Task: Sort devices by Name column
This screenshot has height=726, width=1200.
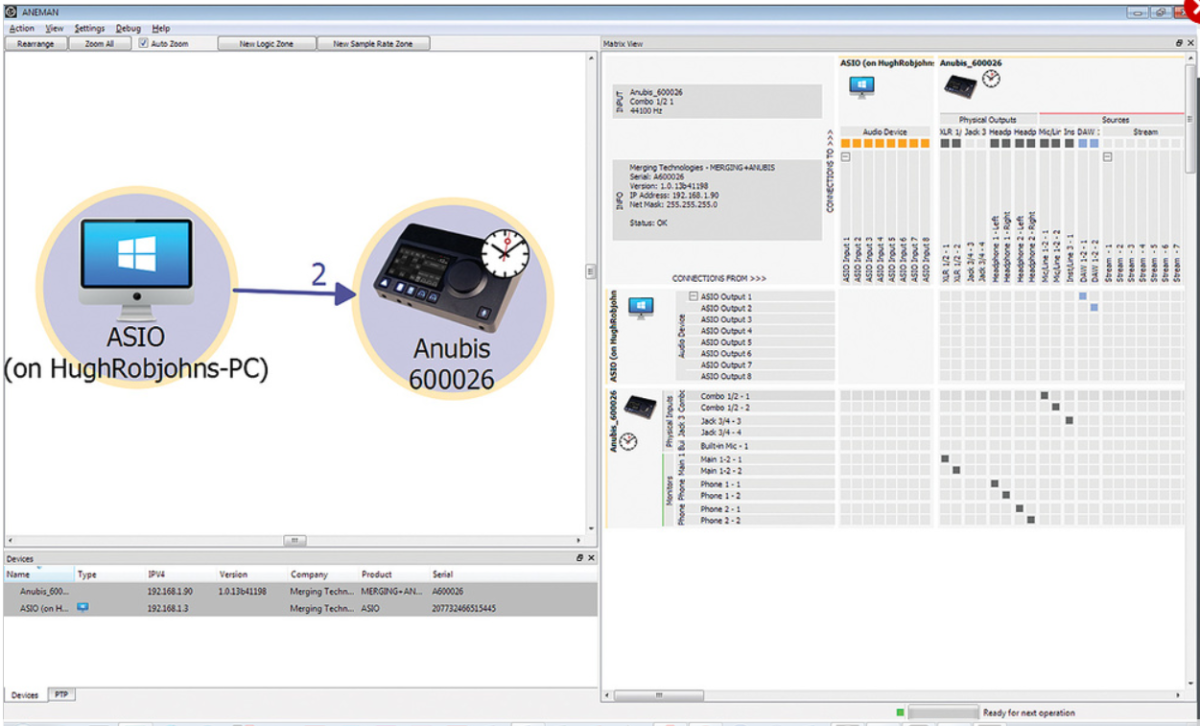Action: click(x=38, y=575)
